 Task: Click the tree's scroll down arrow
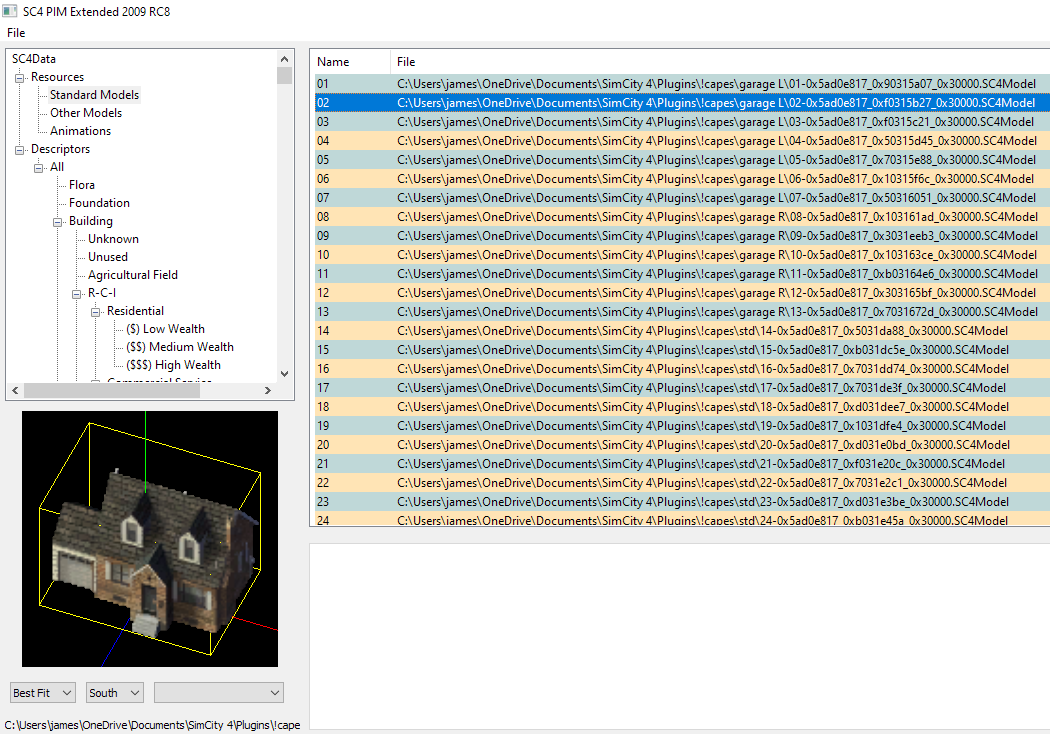click(x=285, y=374)
